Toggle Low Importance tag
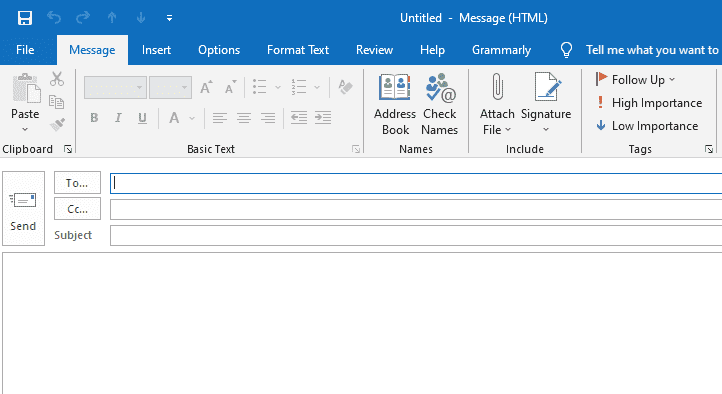This screenshot has height=394, width=722. pos(647,126)
